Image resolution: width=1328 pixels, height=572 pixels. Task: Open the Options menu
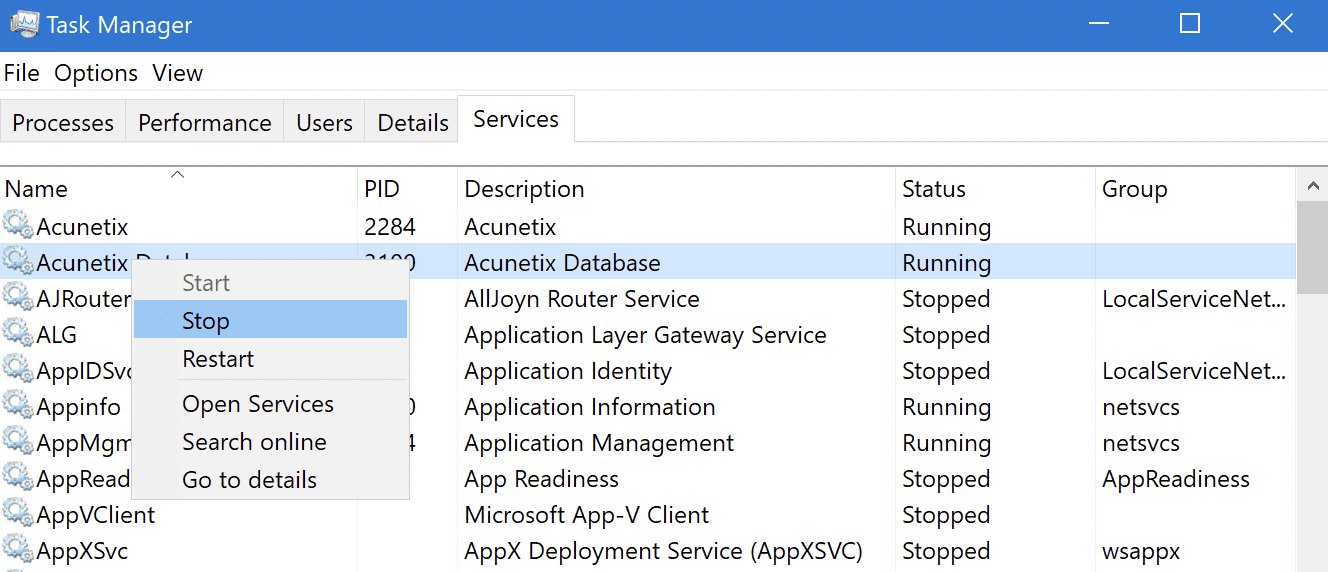pyautogui.click(x=96, y=73)
